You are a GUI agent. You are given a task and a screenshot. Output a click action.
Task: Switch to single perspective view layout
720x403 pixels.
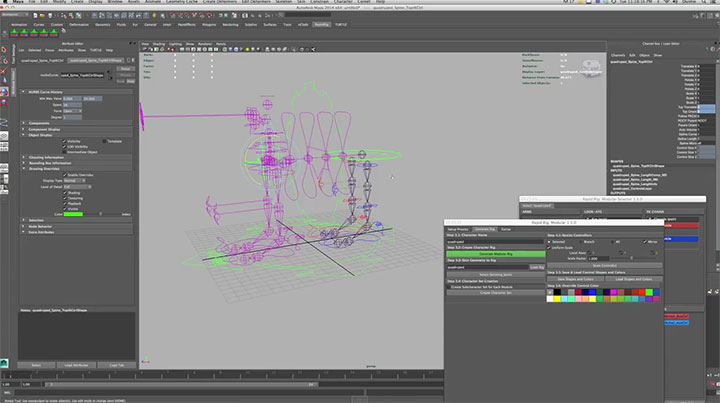4,136
